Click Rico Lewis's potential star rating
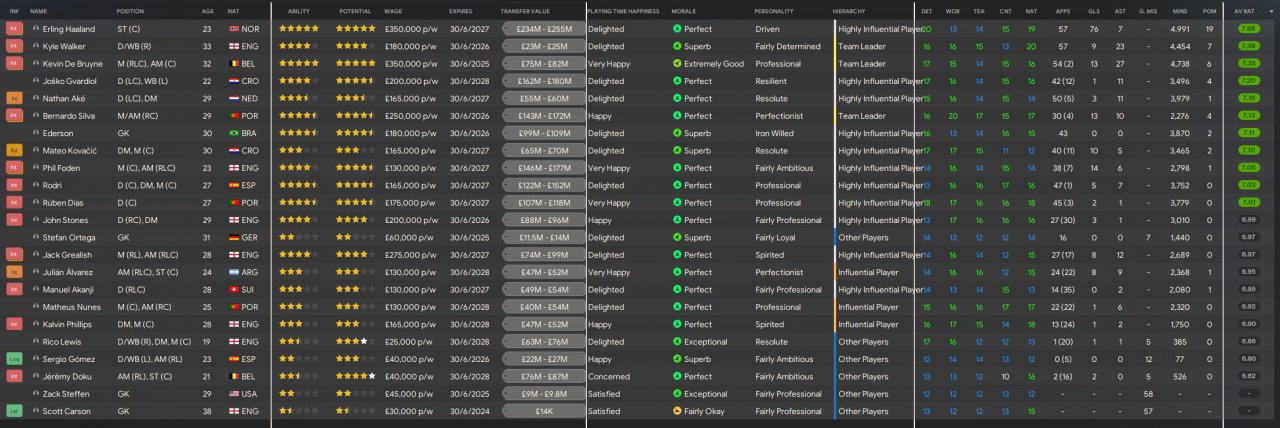Viewport: 1280px width, 428px height. pos(356,341)
